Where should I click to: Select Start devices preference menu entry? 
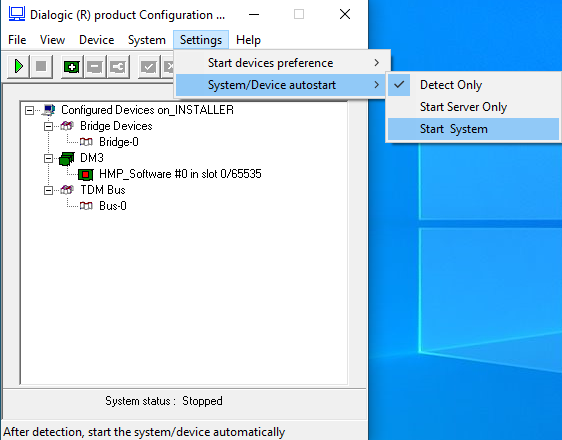282,63
